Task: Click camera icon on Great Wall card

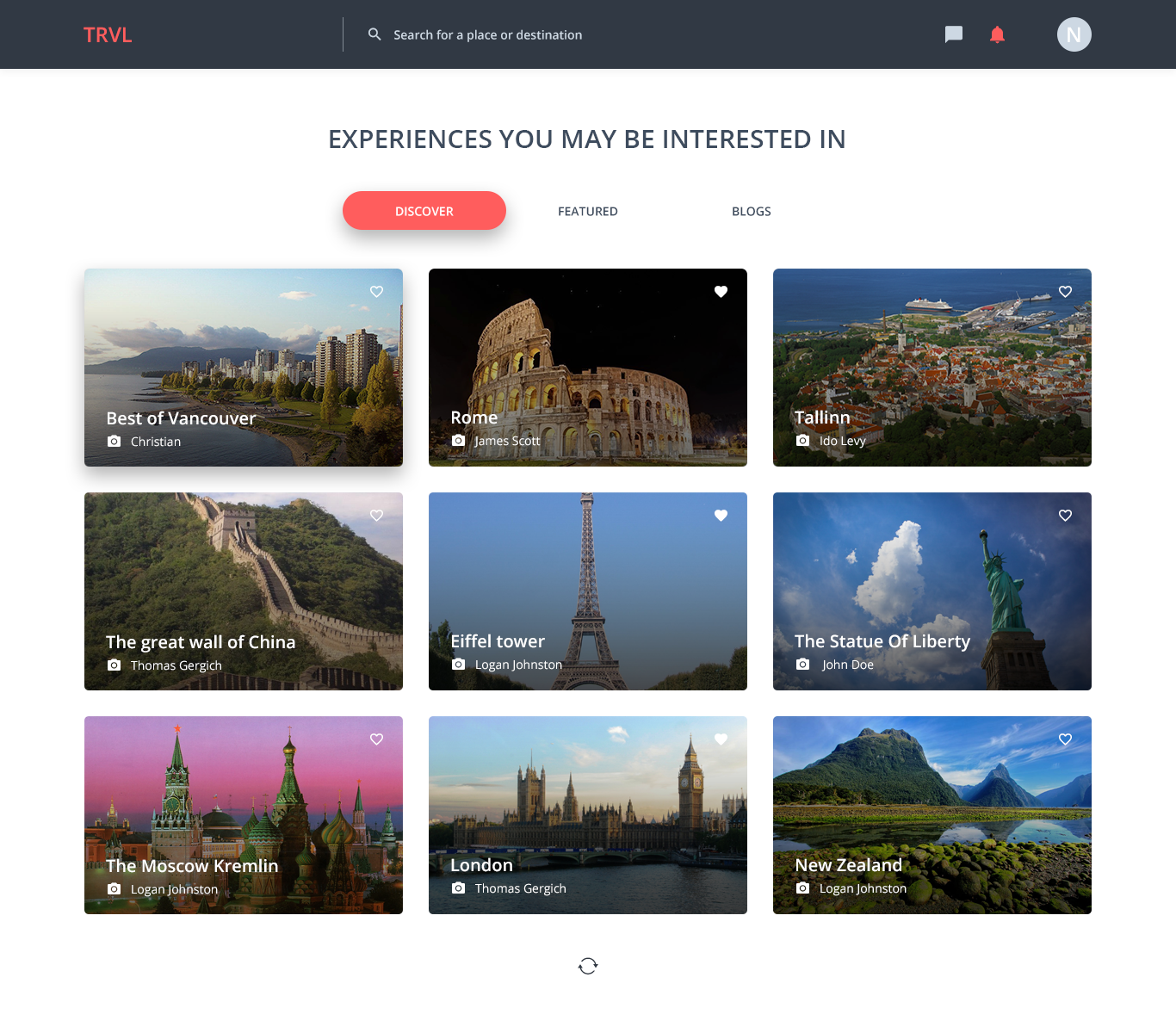Action: (114, 665)
